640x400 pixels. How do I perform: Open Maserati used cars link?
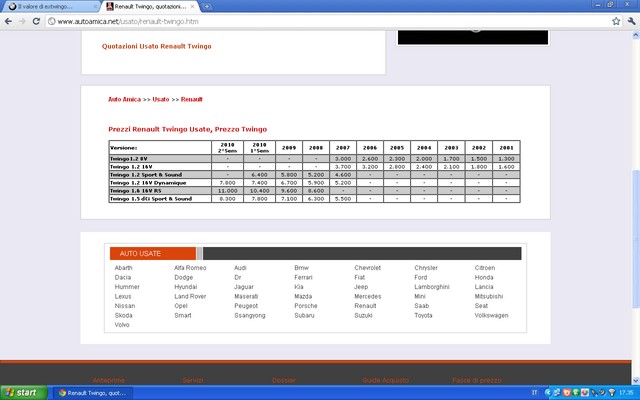tap(246, 296)
